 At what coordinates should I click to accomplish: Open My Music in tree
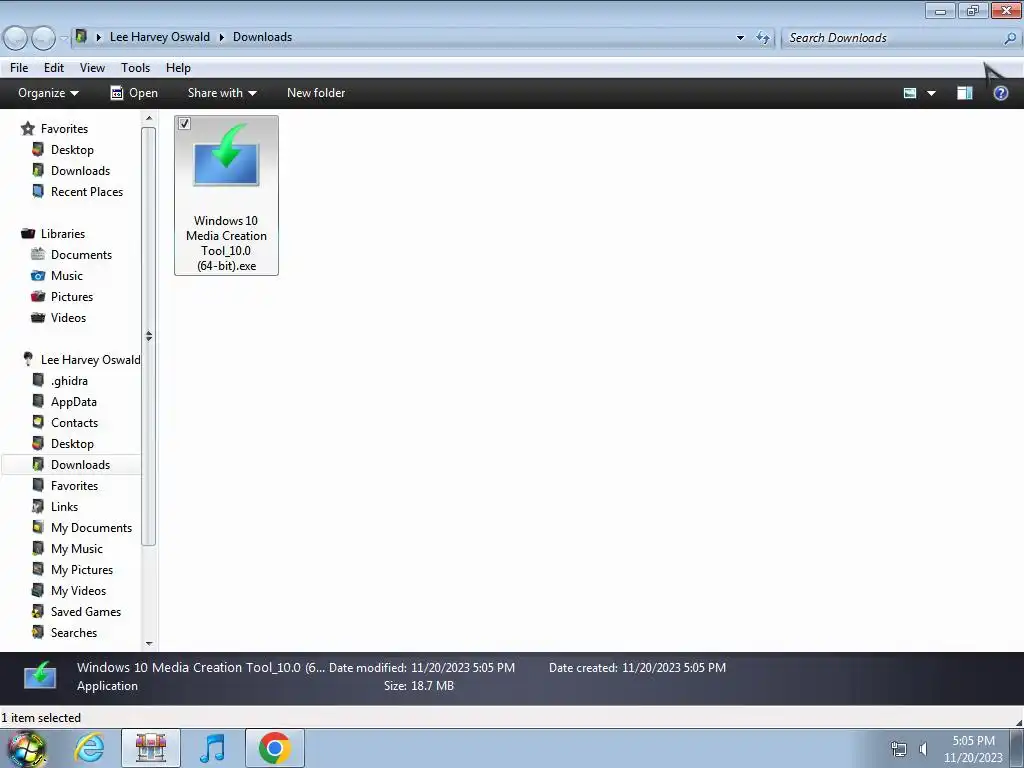coord(76,549)
